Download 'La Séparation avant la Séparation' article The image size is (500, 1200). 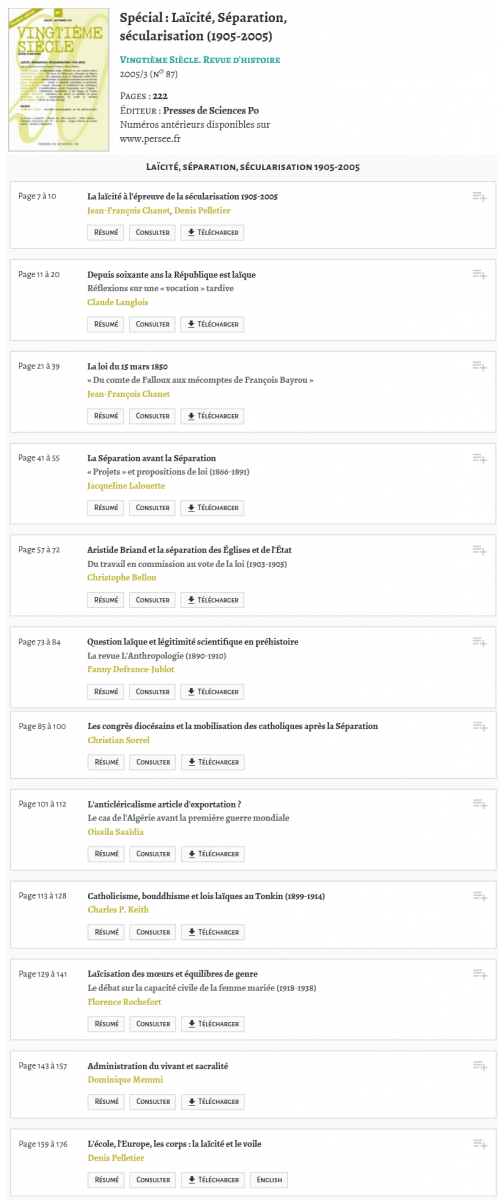pos(212,508)
